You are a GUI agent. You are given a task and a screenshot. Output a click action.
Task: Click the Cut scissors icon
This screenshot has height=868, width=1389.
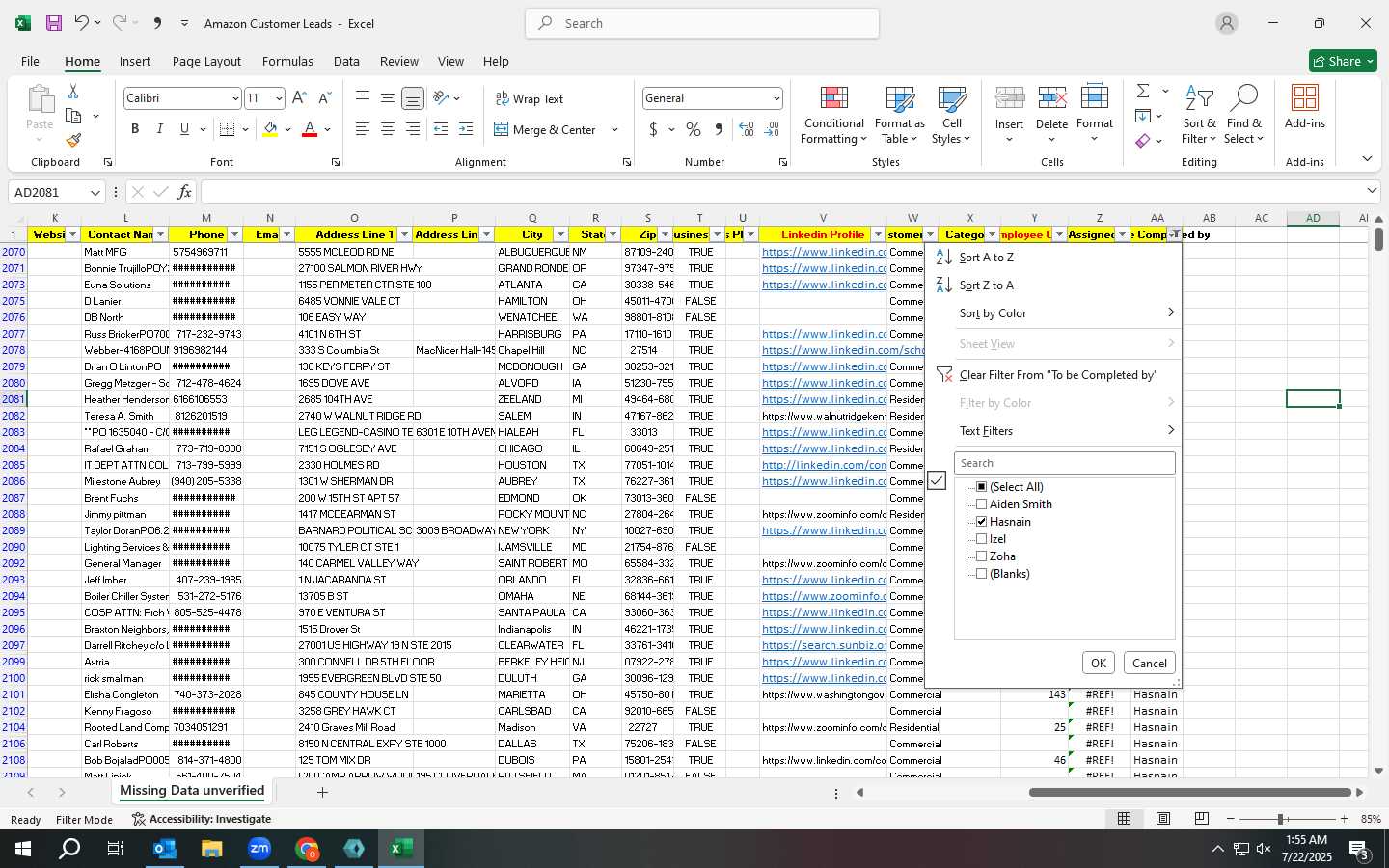(x=73, y=91)
